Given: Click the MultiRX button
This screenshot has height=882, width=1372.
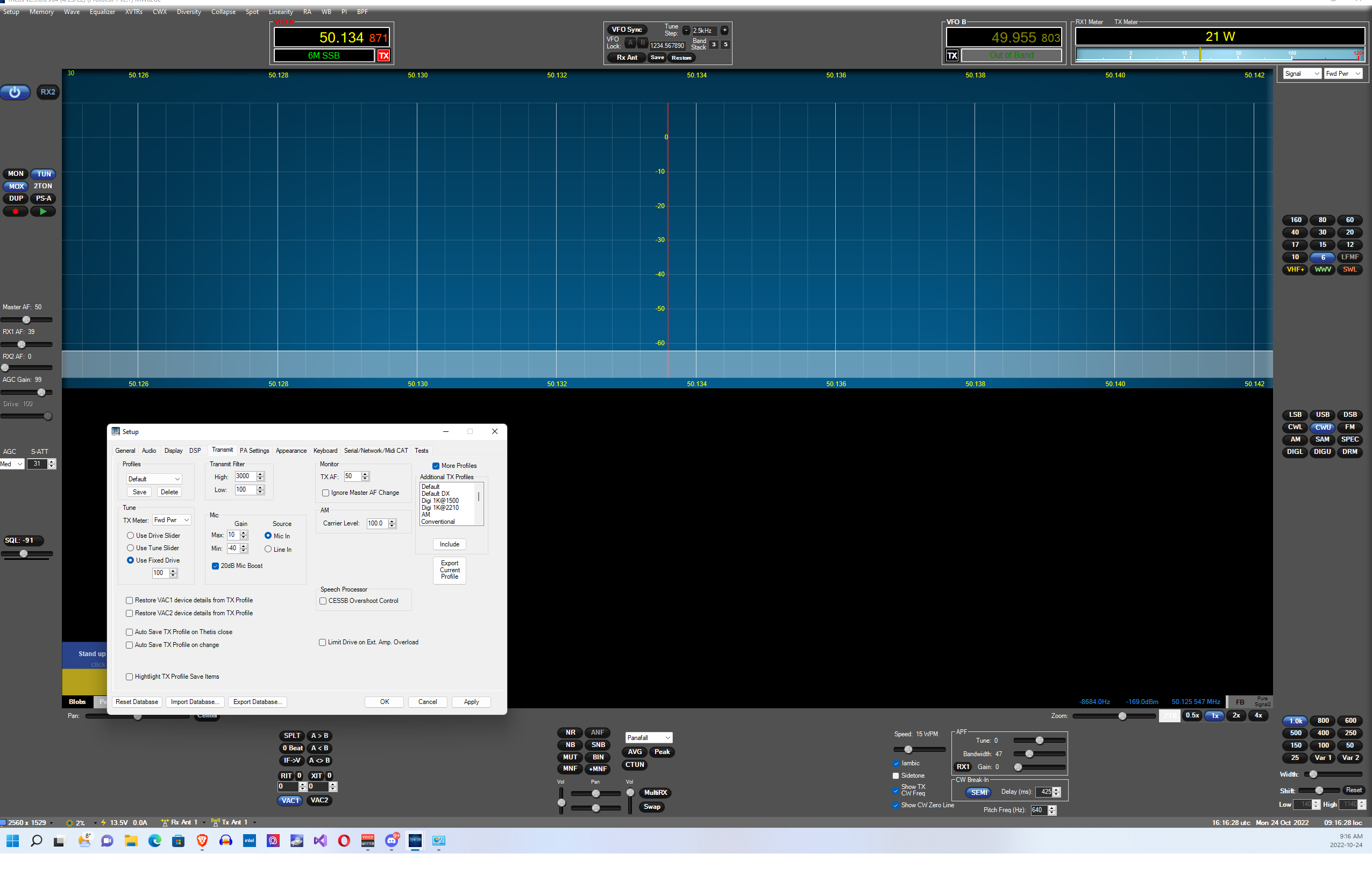Looking at the screenshot, I should (x=655, y=793).
